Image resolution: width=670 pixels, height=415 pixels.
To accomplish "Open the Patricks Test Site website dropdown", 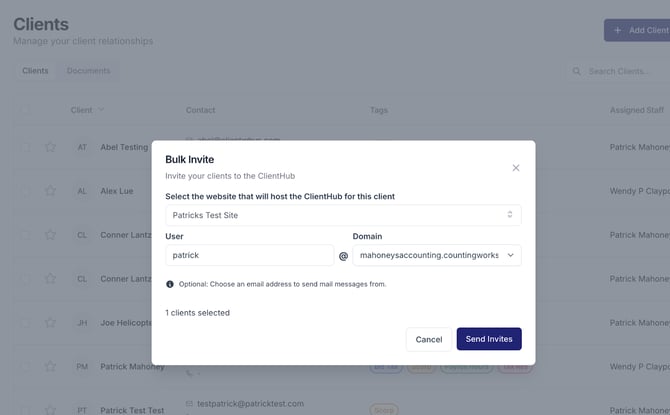I will point(343,215).
